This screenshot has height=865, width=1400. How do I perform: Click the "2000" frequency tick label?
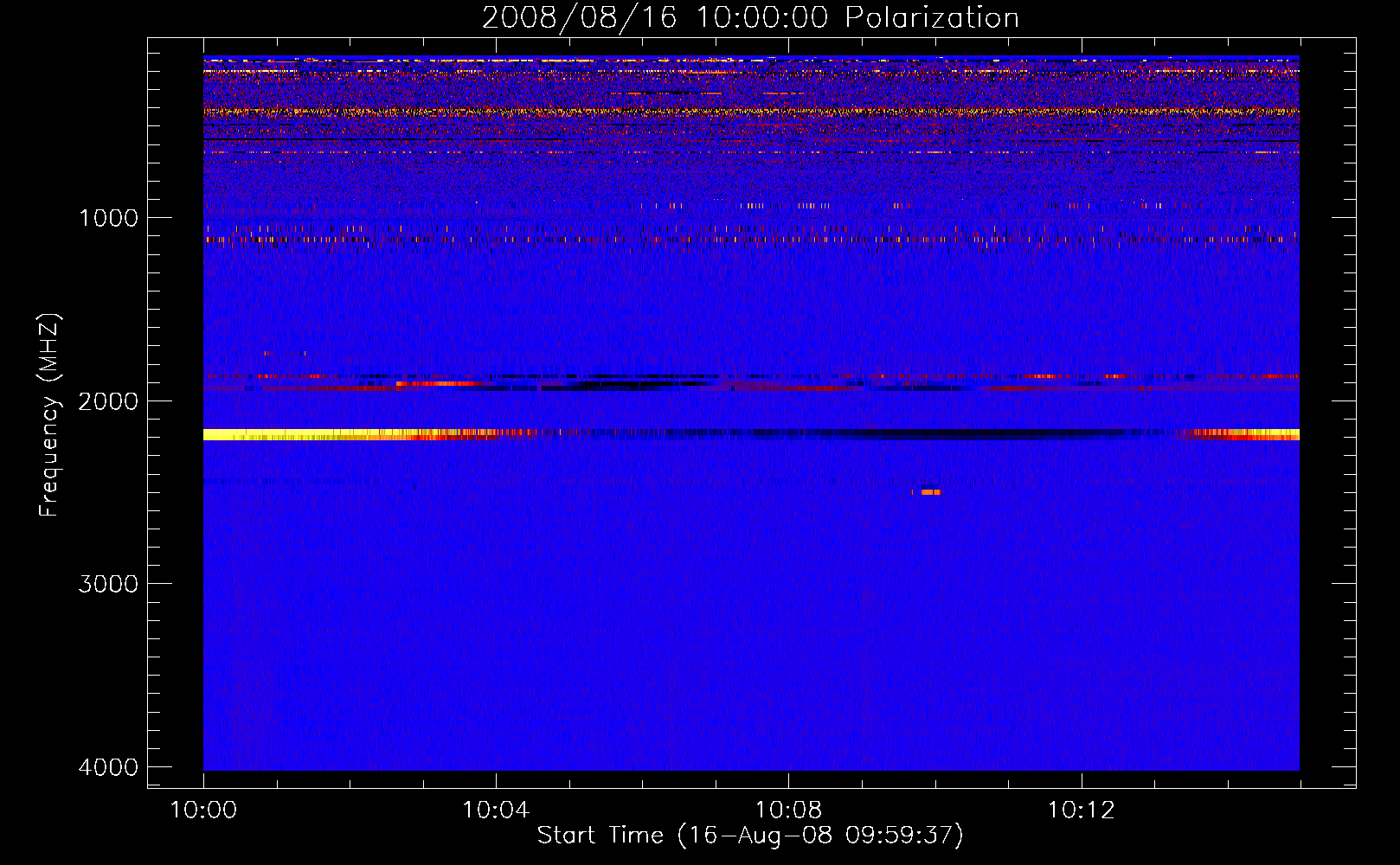pyautogui.click(x=108, y=401)
